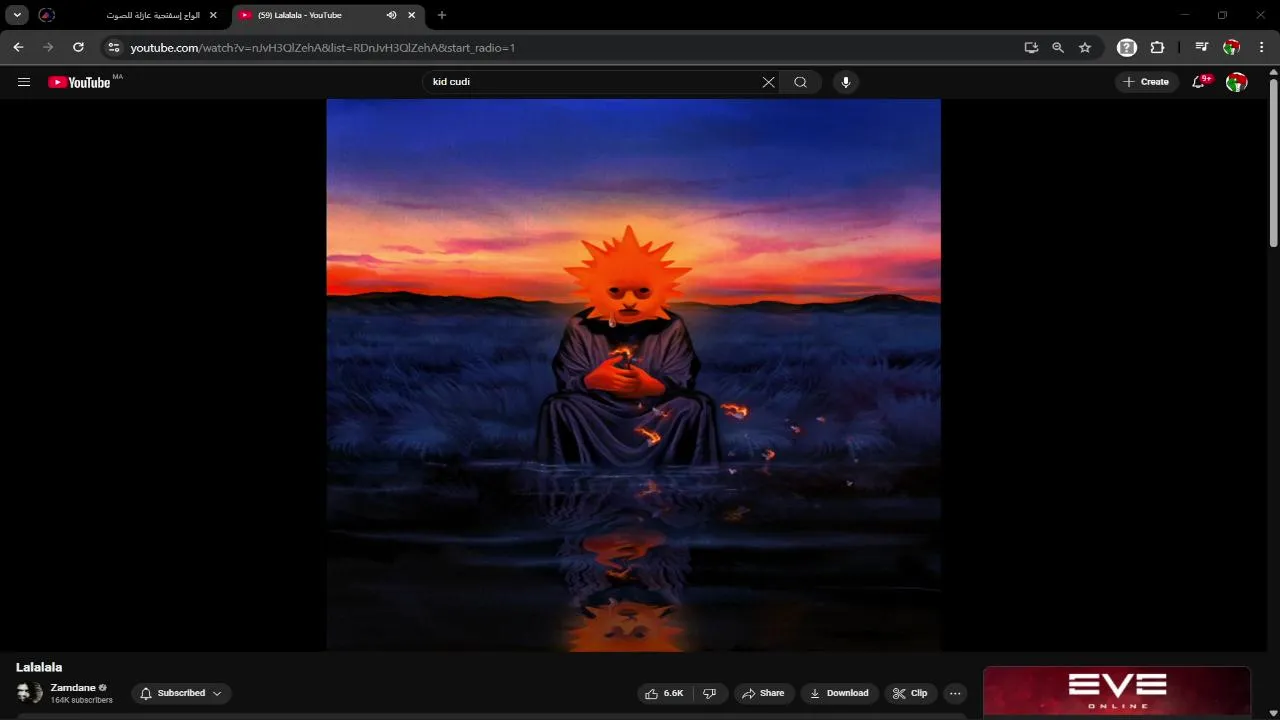Open the YouTube guide hamburger menu

[x=24, y=82]
